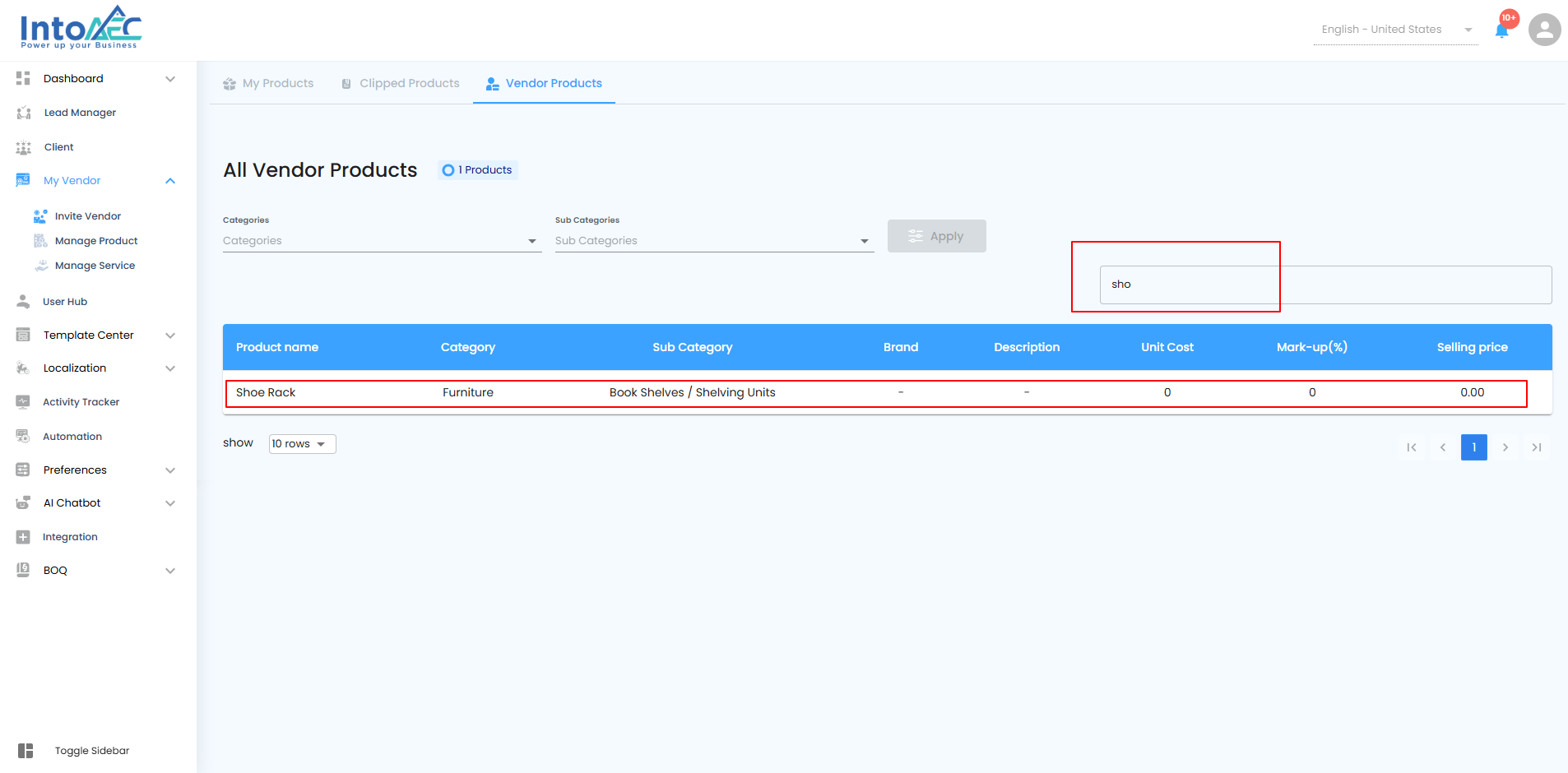Expand the Localization chevron
Image resolution: width=1568 pixels, height=773 pixels.
[x=170, y=368]
